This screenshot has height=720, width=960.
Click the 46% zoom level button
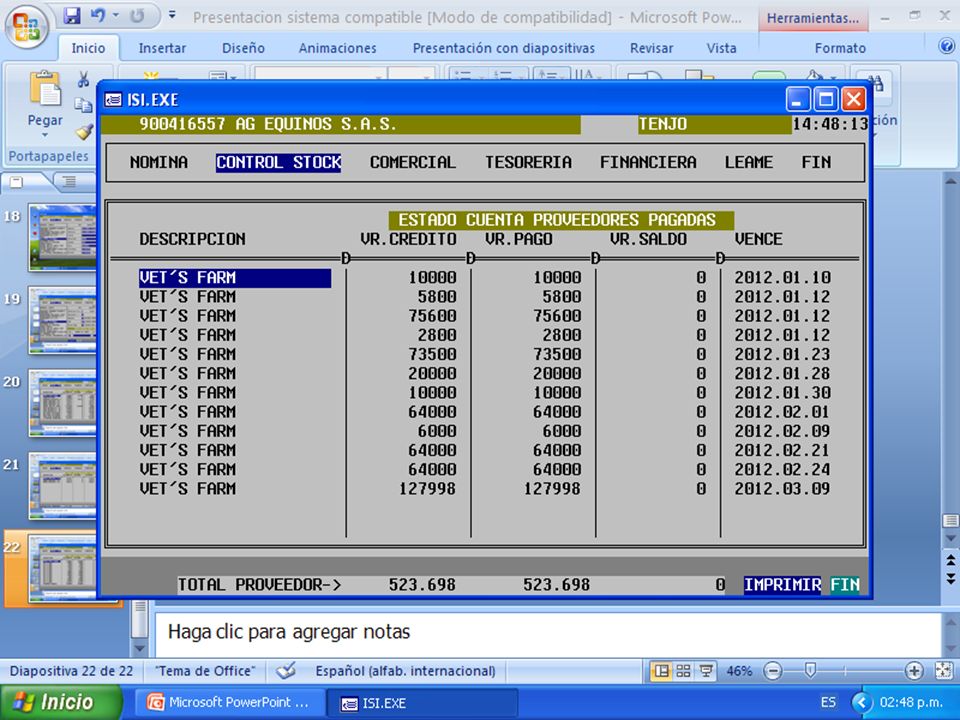739,671
